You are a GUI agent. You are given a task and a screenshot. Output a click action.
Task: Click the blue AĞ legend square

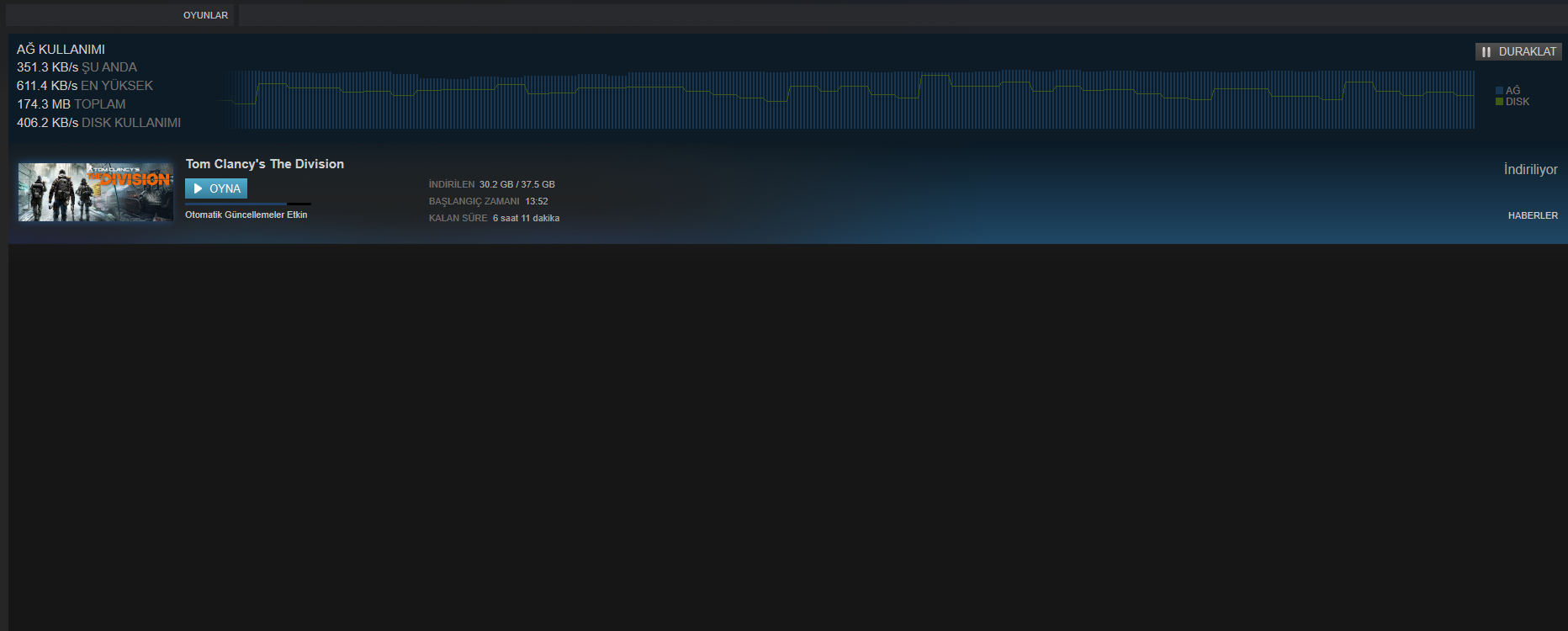tap(1499, 91)
